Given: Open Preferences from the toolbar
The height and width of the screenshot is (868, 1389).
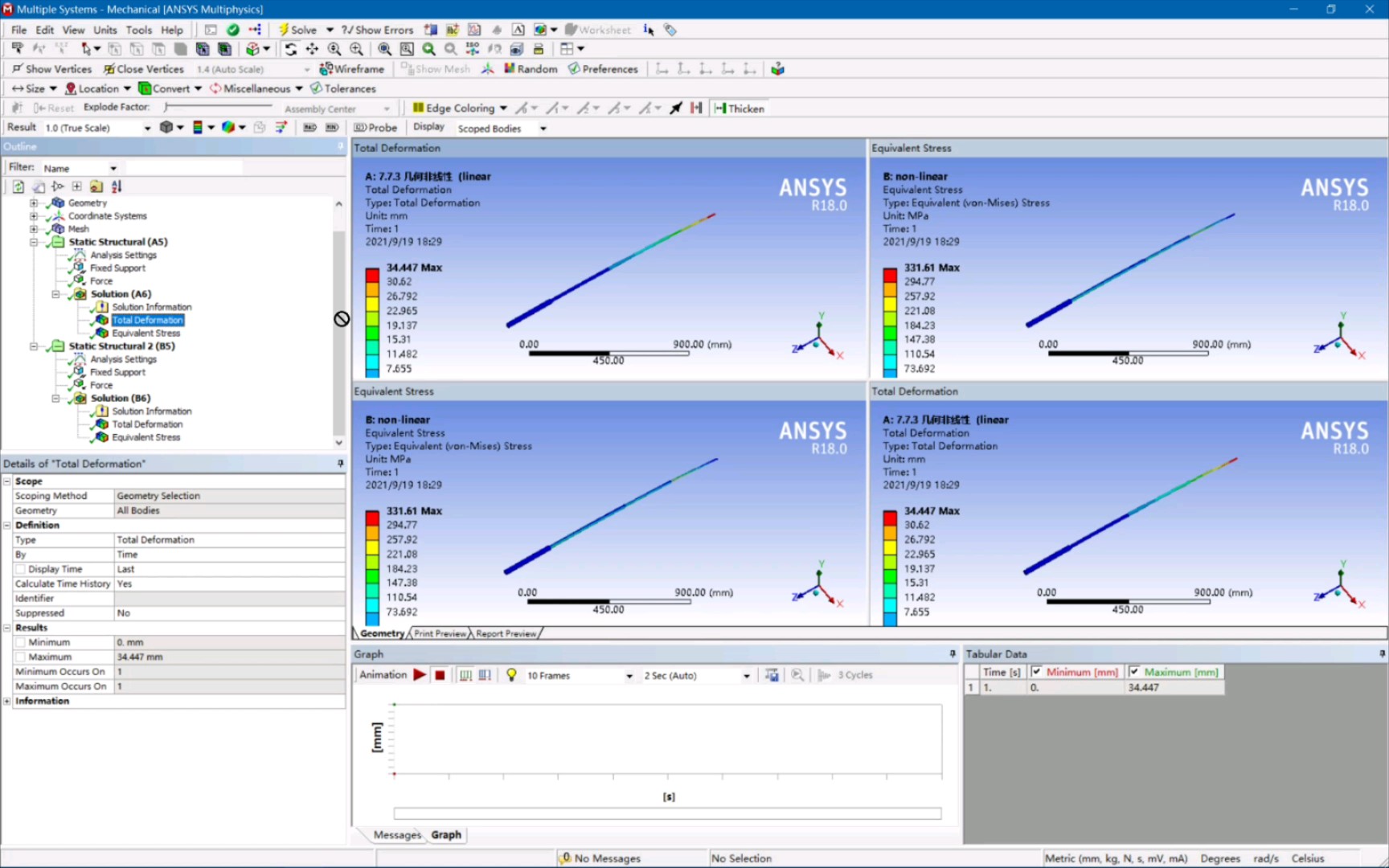Looking at the screenshot, I should point(603,68).
